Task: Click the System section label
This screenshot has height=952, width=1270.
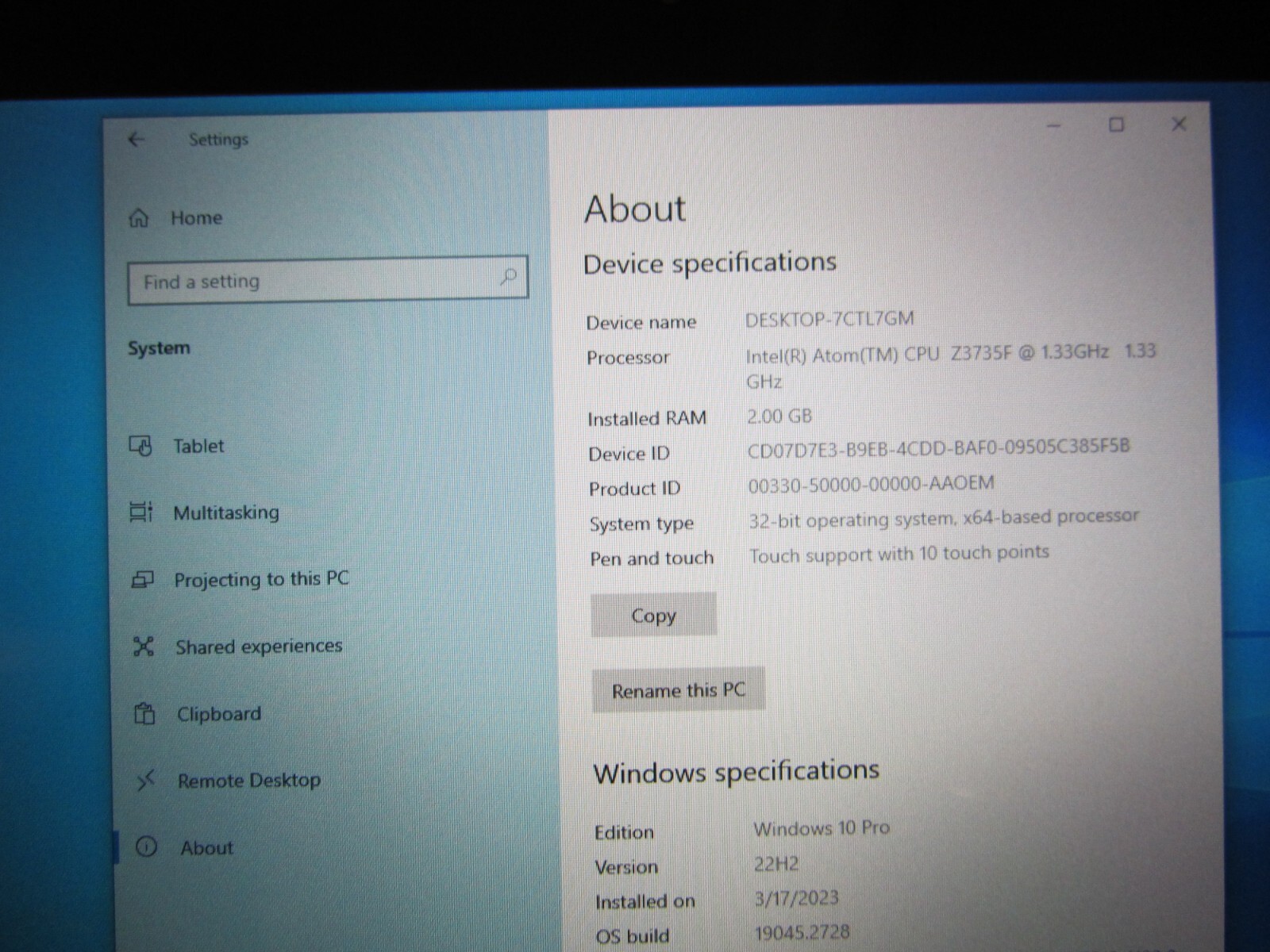Action: (159, 348)
